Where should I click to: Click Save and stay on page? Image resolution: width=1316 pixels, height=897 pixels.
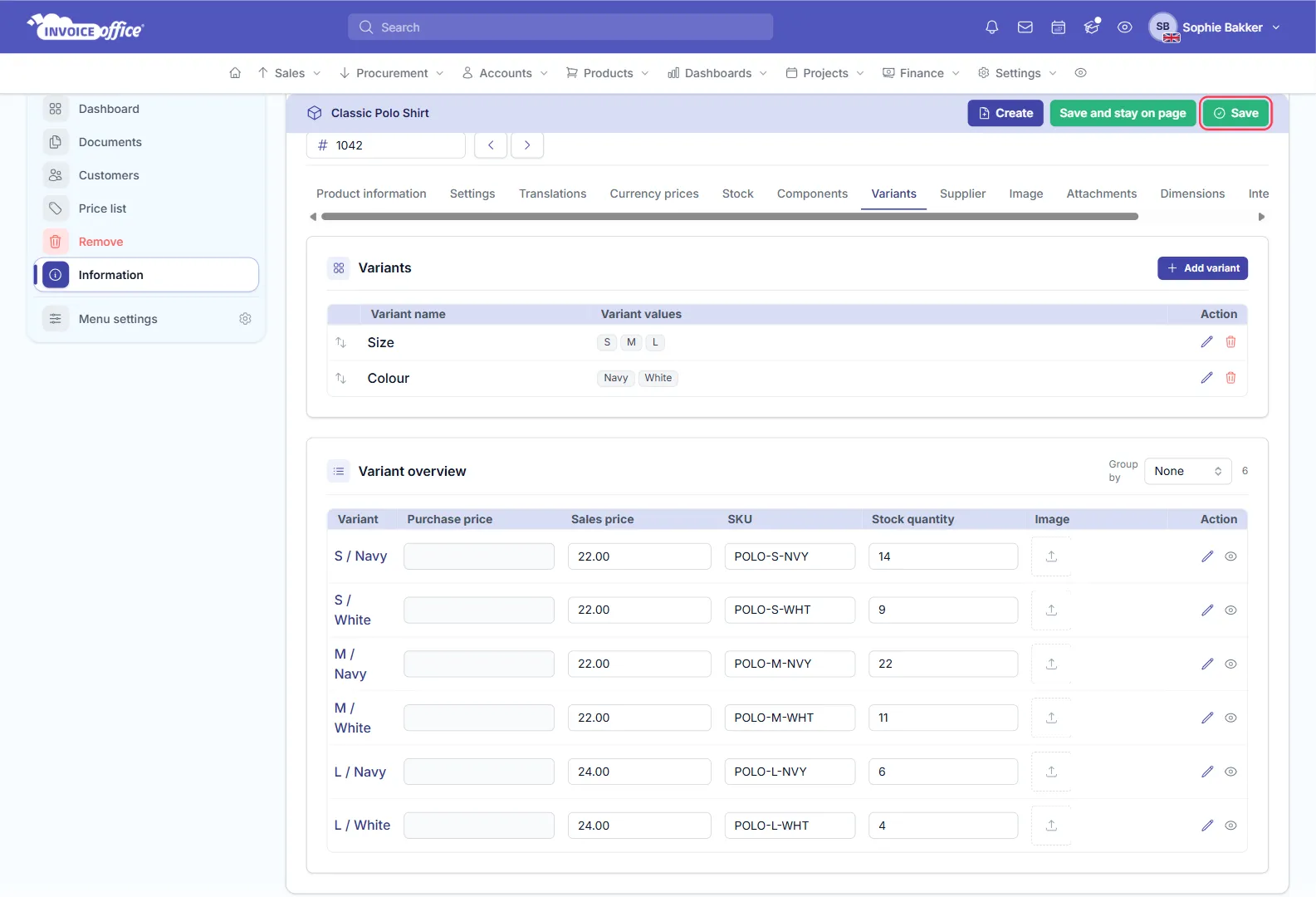tap(1123, 113)
